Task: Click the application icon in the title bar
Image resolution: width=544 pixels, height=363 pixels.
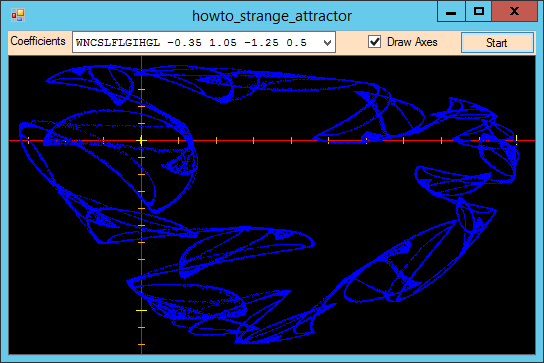Action: coord(18,15)
